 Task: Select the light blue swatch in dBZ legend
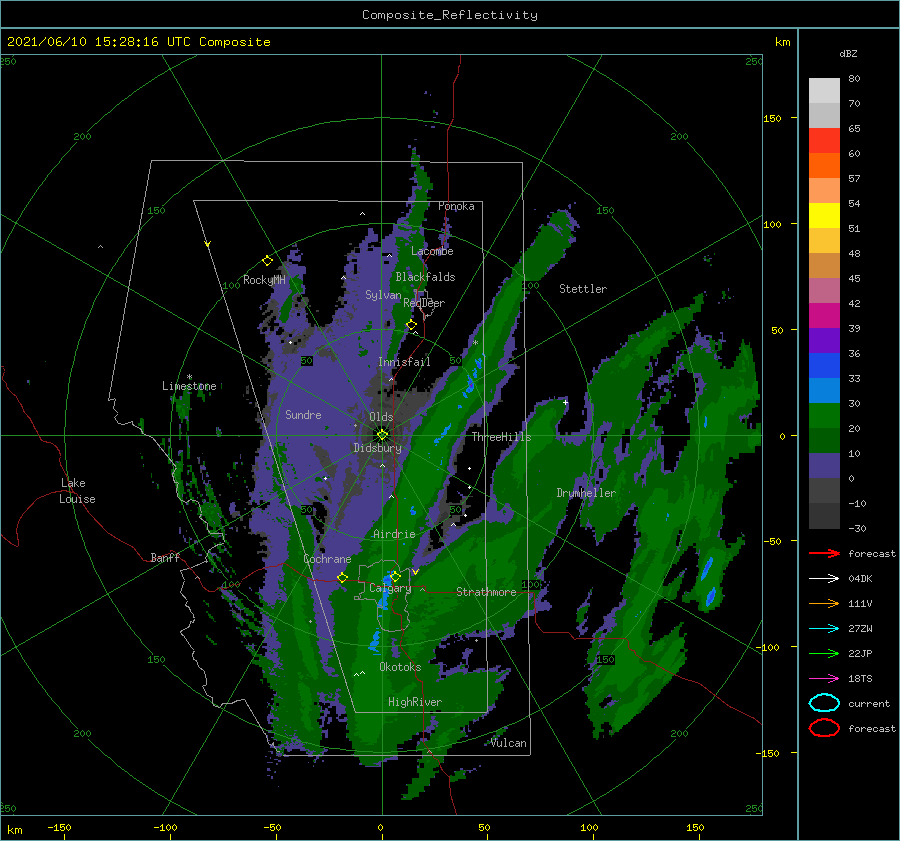click(824, 390)
